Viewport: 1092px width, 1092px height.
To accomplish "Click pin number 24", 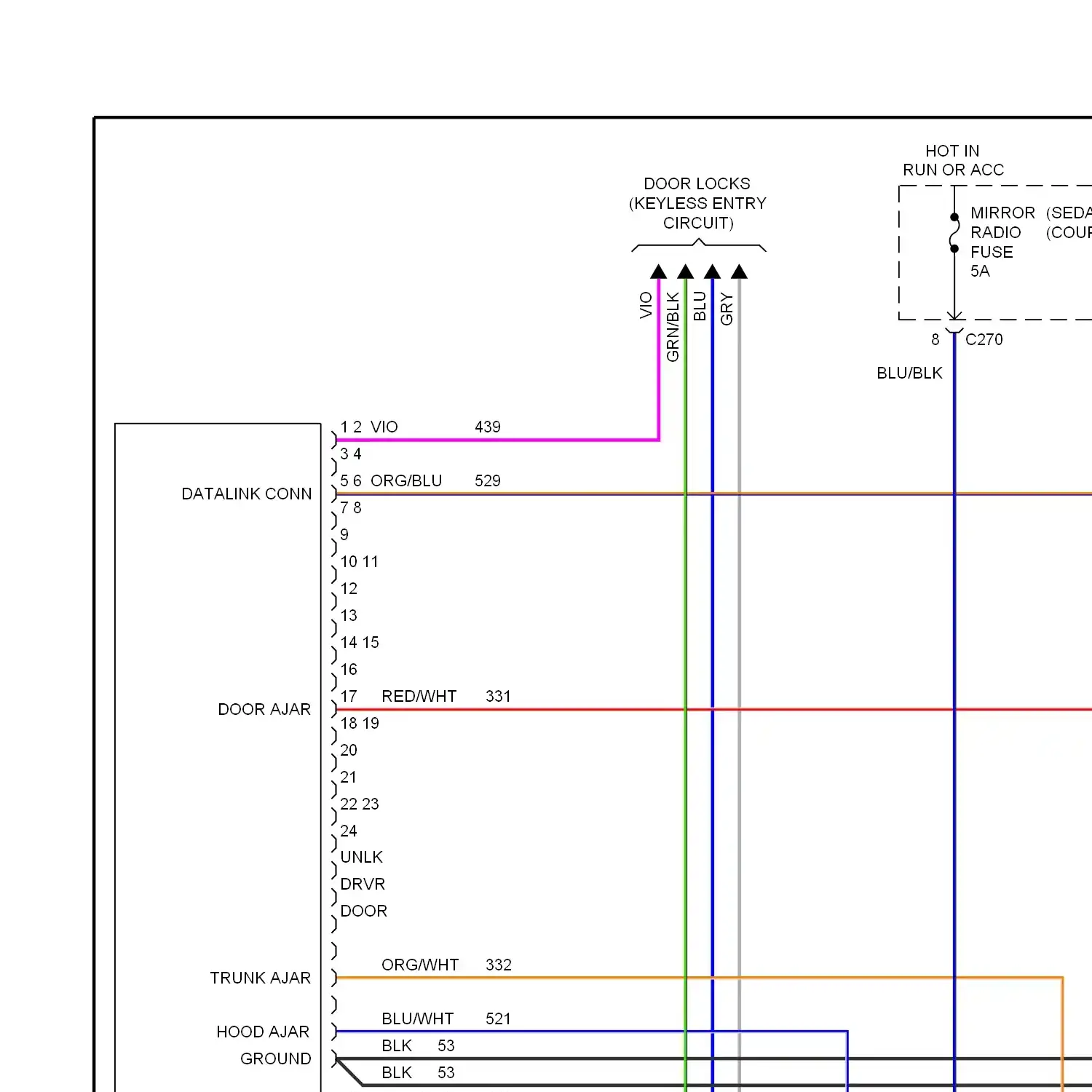I will point(349,831).
